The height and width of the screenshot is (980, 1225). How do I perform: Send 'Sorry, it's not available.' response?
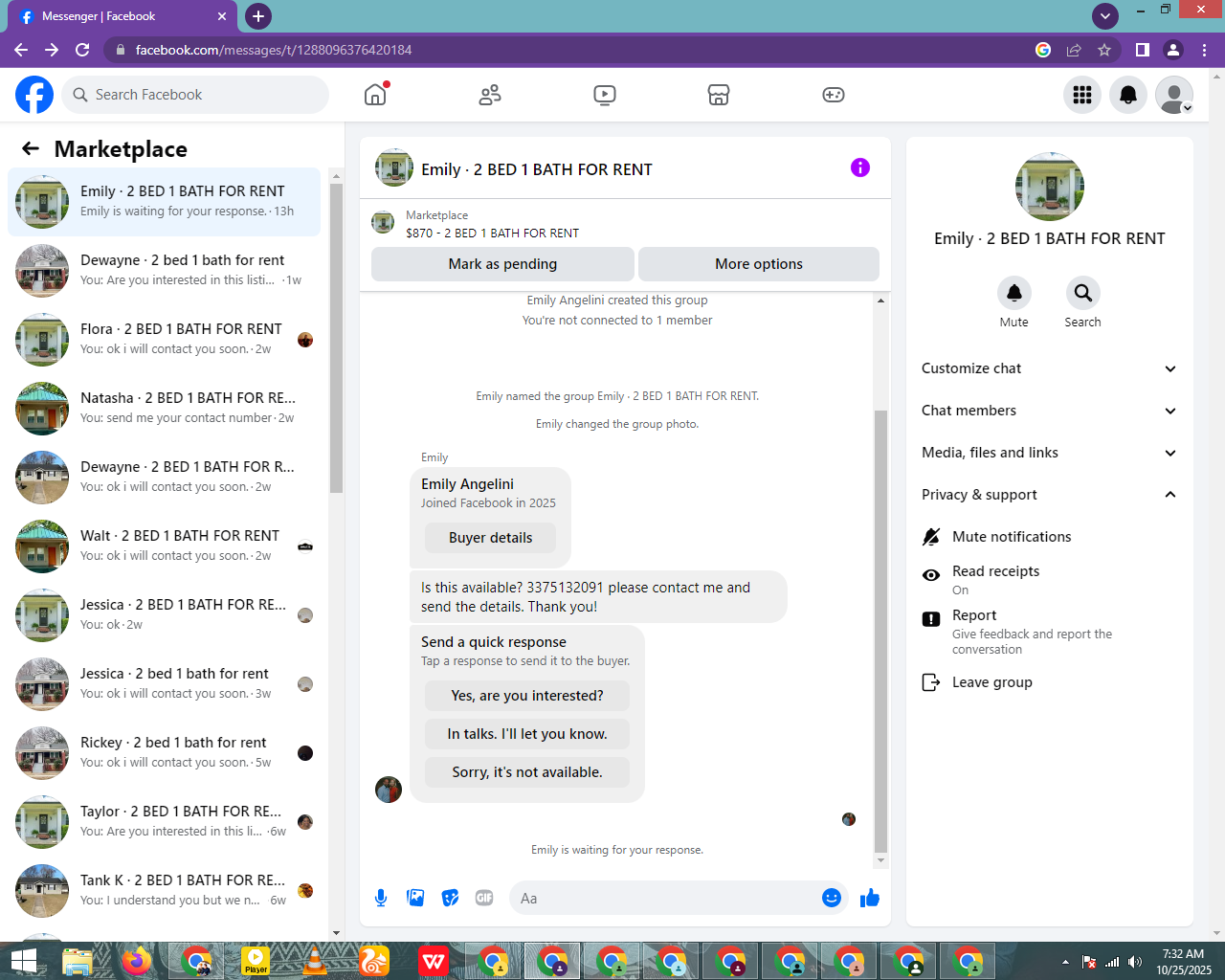pos(527,772)
